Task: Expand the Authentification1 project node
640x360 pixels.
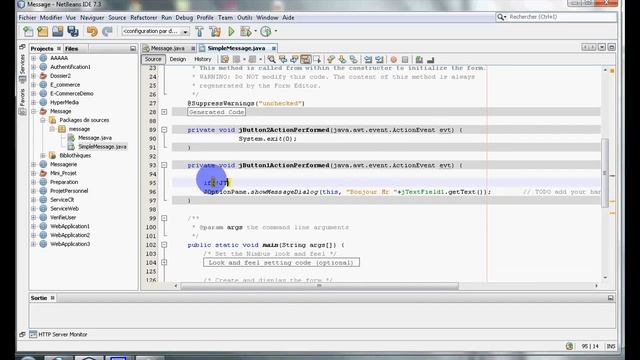Action: (34, 67)
